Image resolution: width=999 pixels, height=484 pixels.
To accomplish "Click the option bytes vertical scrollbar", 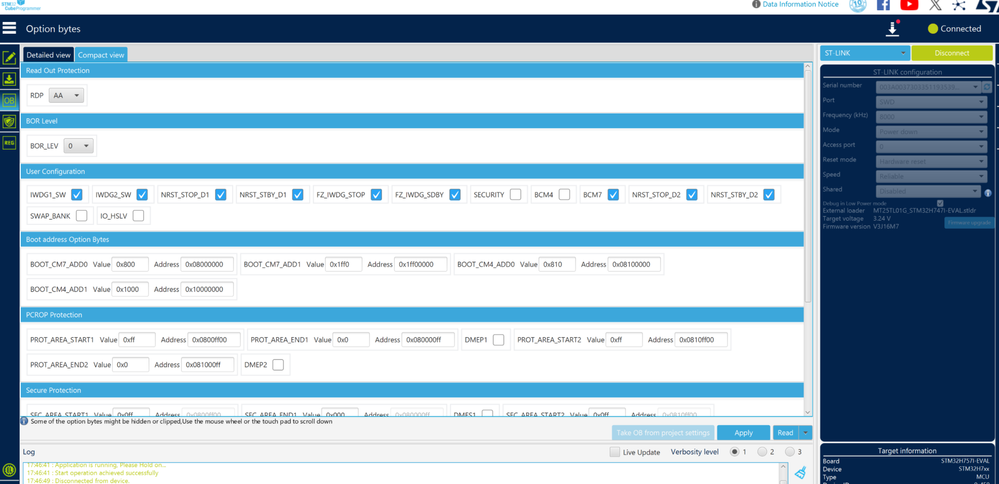I will 808,185.
